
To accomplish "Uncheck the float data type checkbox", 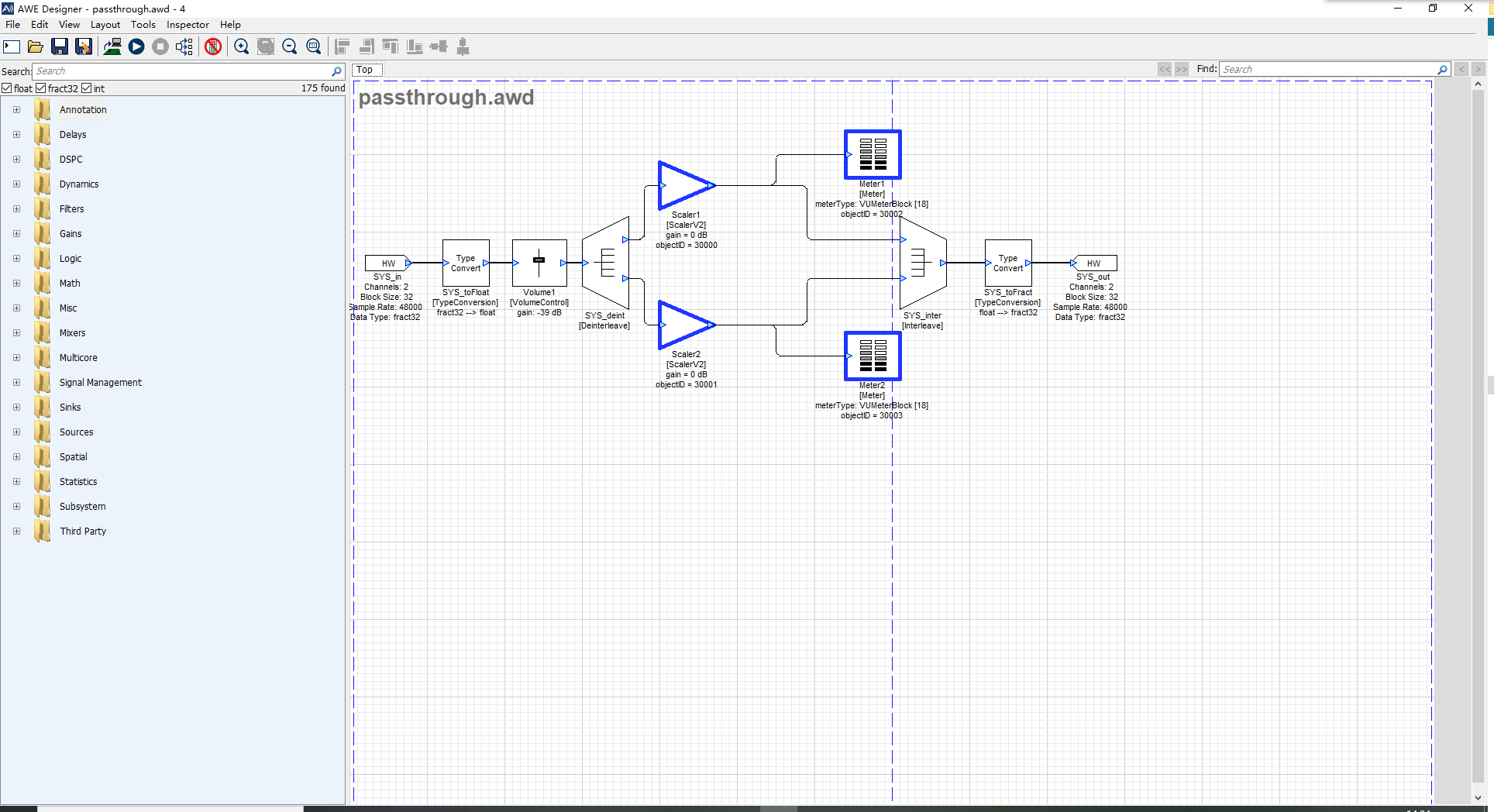I will click(x=6, y=88).
